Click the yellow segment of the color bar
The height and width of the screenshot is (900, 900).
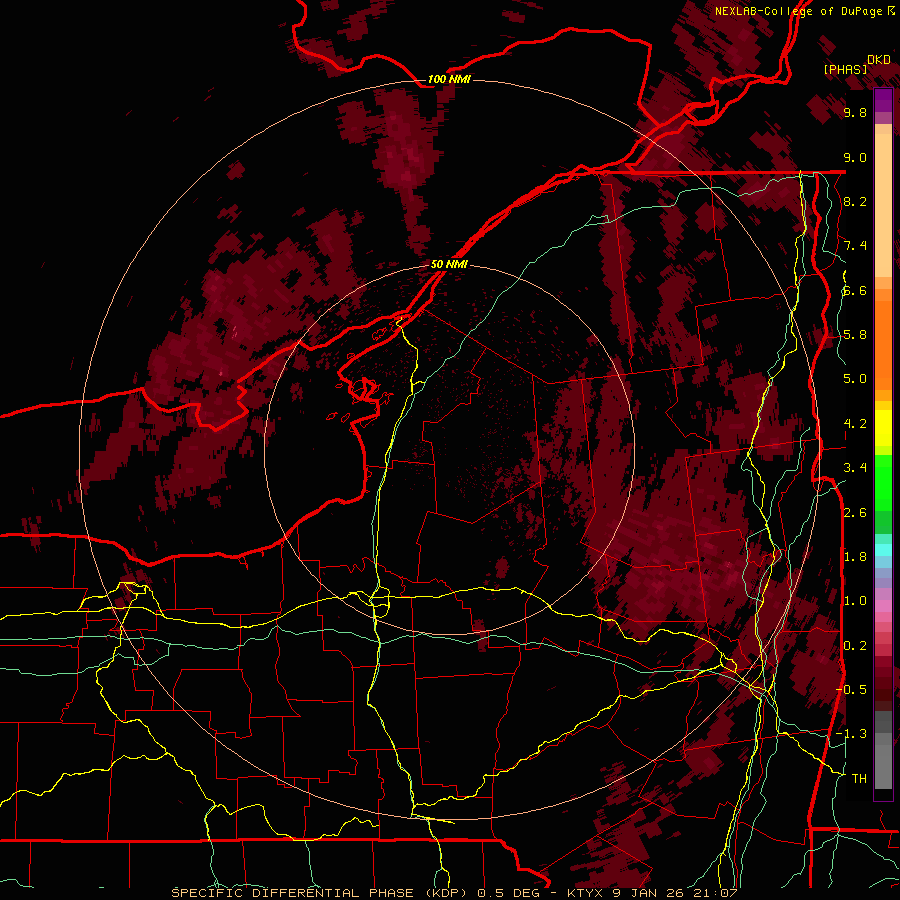tap(883, 428)
